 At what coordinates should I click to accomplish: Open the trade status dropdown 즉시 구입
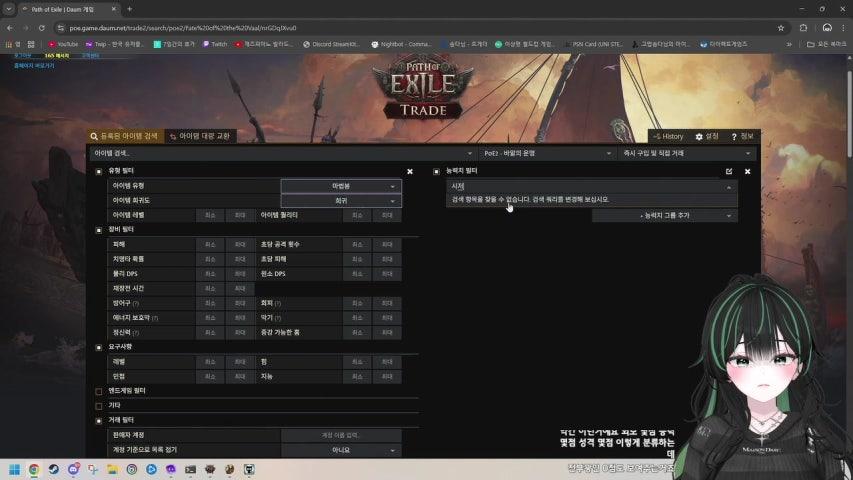pos(687,153)
